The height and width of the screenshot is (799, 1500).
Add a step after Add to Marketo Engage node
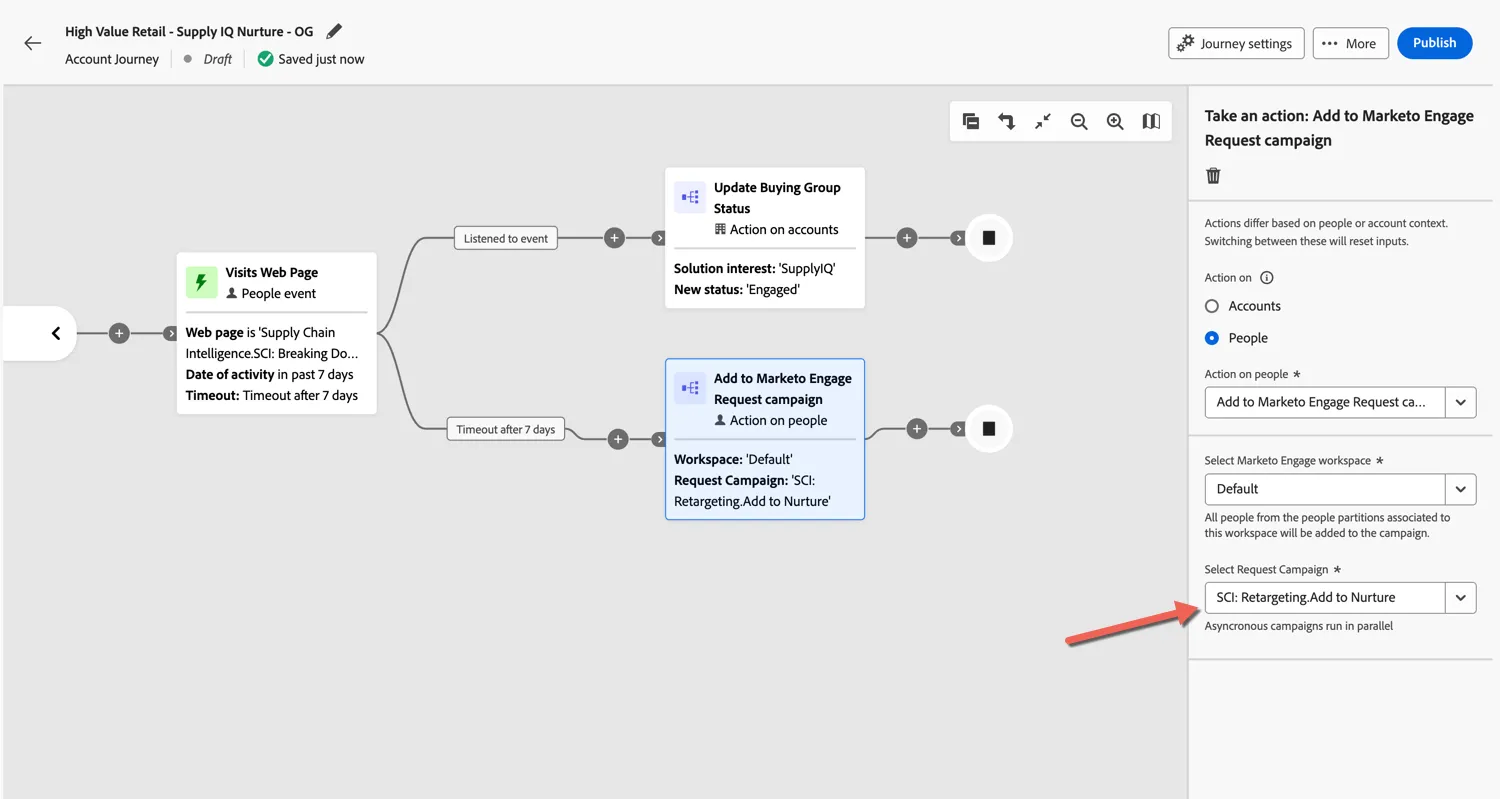click(917, 429)
